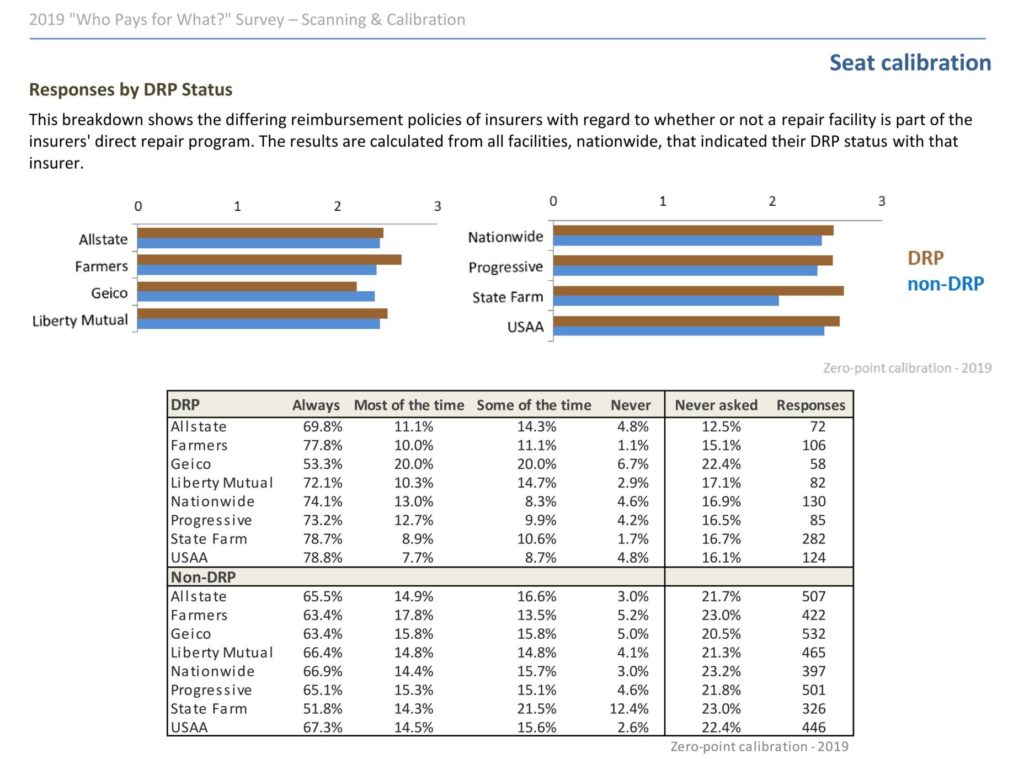The height and width of the screenshot is (759, 1024).
Task: Select State Farm's brown DRP bar
Action: [x=698, y=291]
